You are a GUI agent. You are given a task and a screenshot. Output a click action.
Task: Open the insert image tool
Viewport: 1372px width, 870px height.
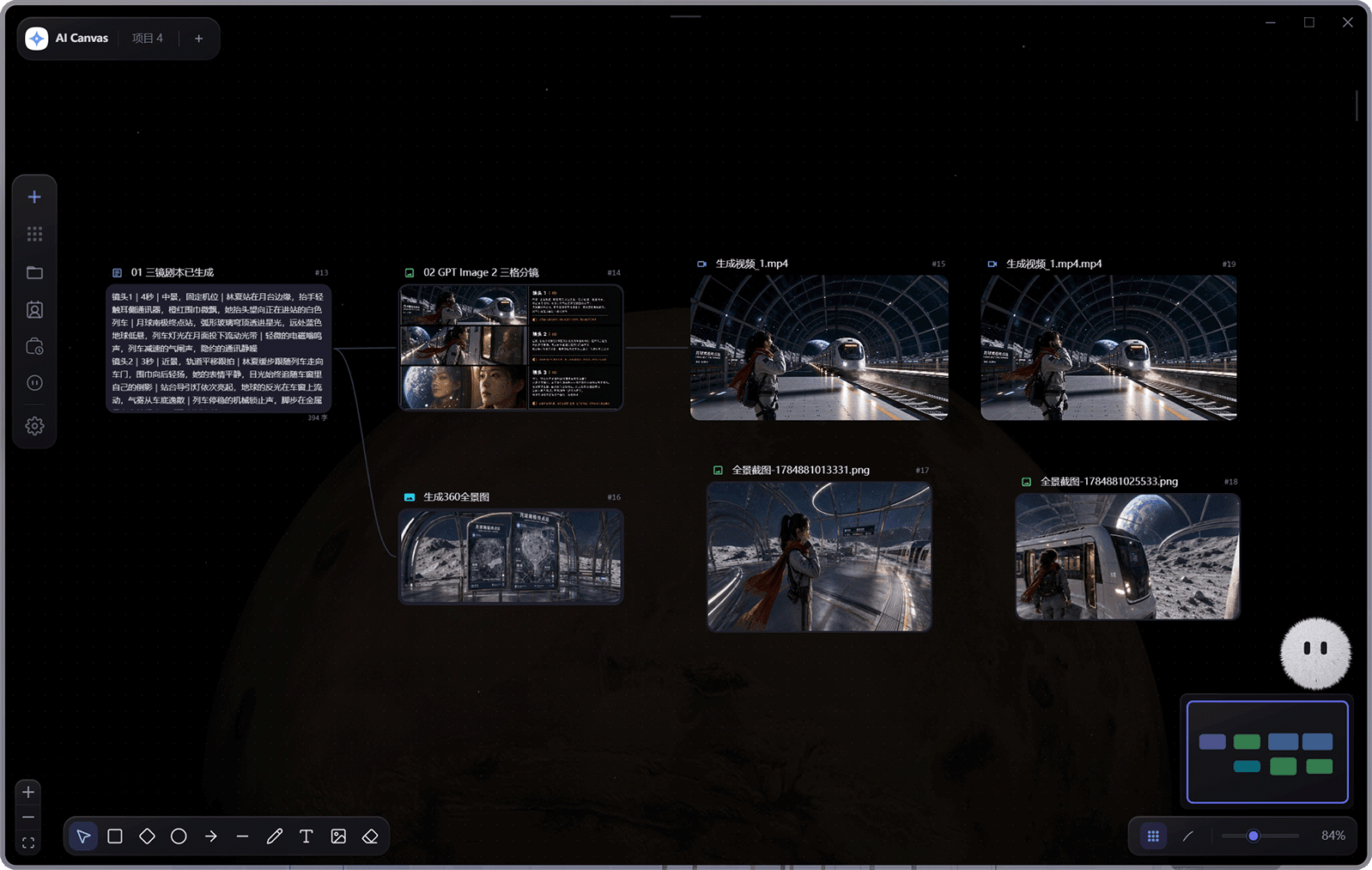point(338,837)
